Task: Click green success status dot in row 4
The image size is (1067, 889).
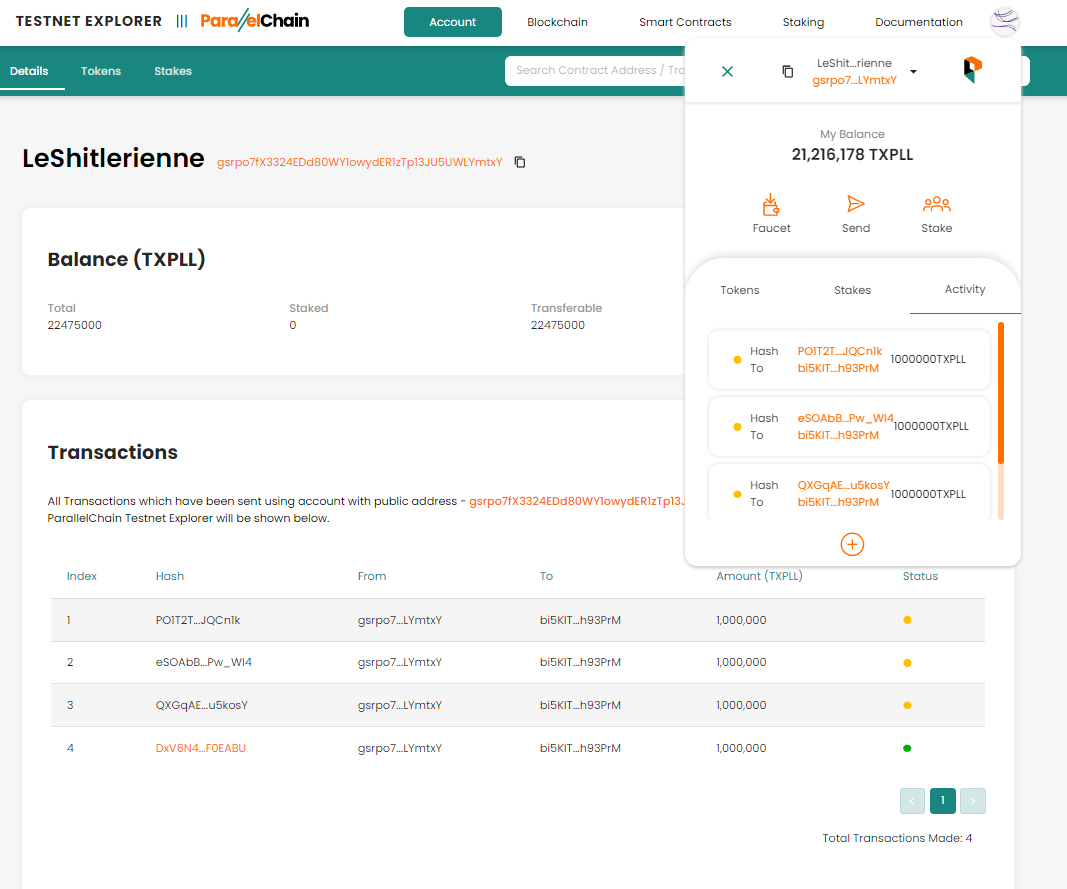Action: point(907,748)
